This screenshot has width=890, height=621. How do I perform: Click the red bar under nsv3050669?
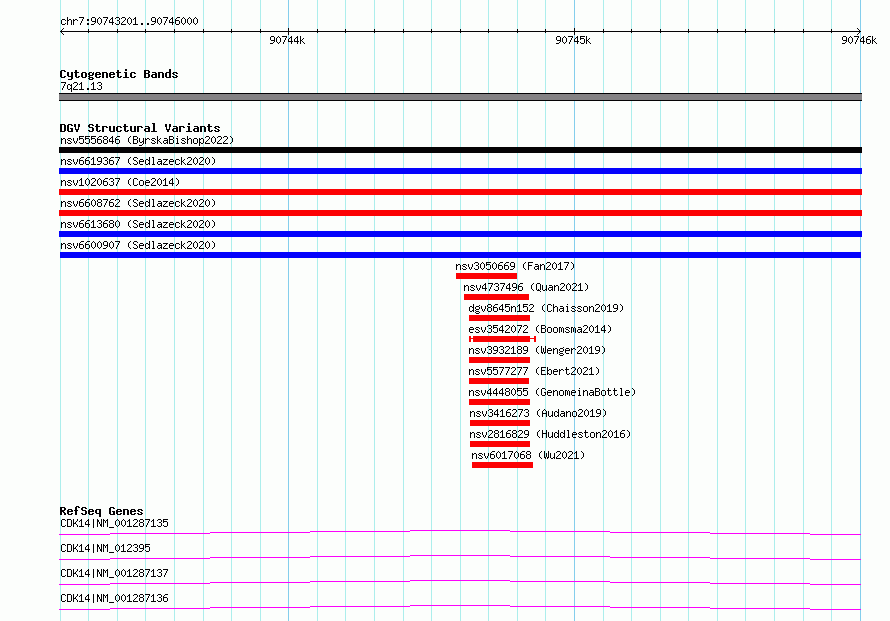[486, 276]
